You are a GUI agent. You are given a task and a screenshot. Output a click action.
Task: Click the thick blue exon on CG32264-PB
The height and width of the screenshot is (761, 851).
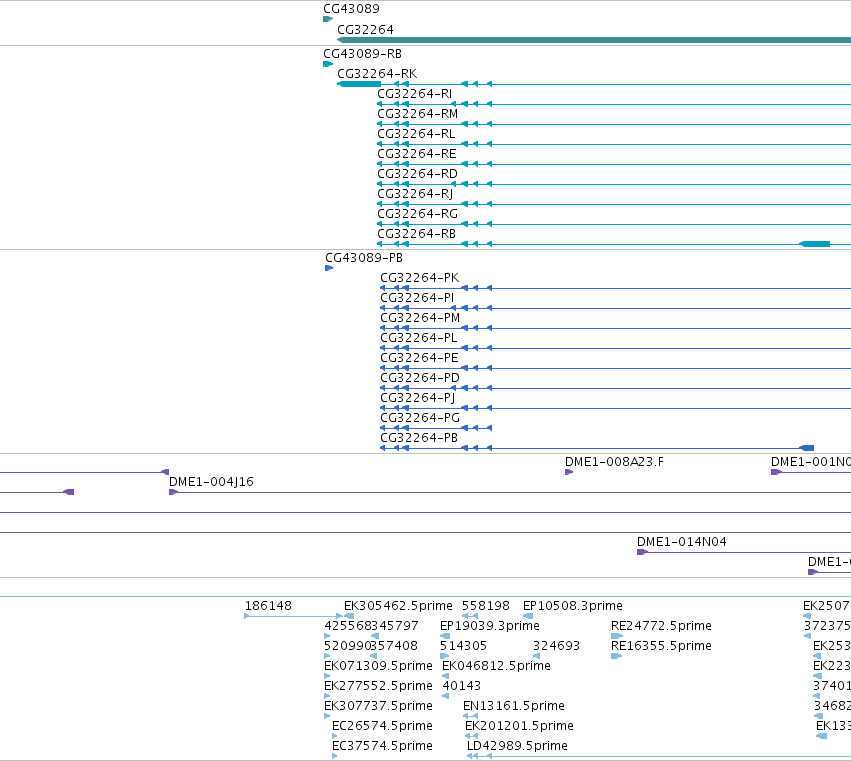[x=807, y=448]
